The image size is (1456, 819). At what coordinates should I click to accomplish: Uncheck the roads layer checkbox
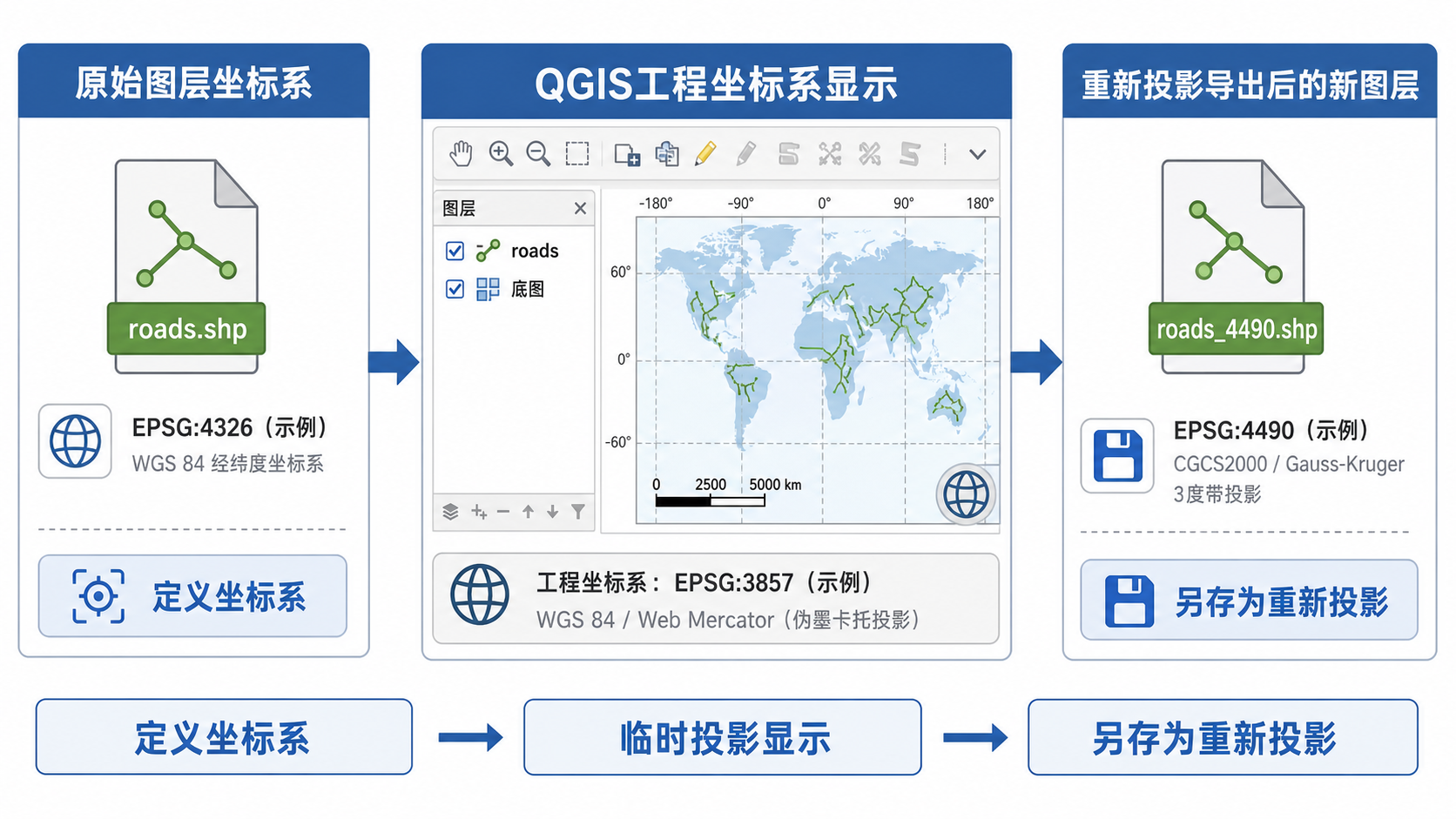point(455,251)
